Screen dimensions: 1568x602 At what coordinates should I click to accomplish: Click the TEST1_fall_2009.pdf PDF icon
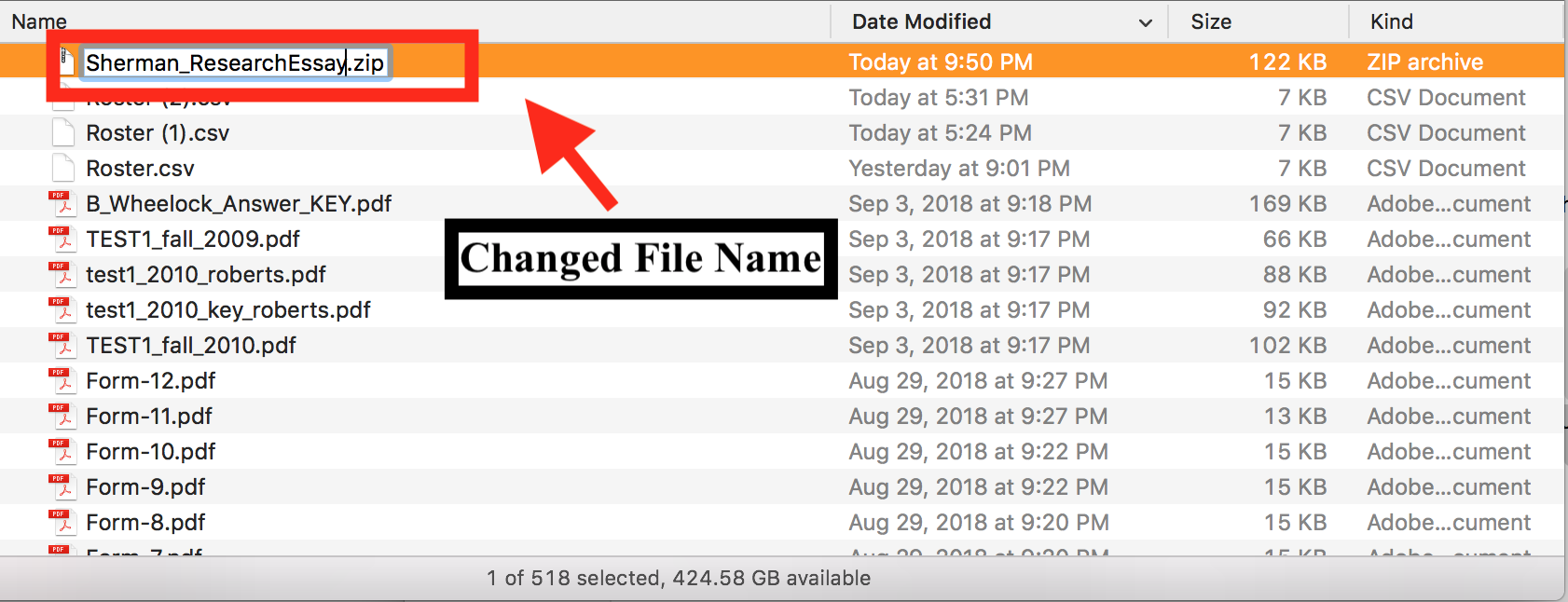[62, 239]
